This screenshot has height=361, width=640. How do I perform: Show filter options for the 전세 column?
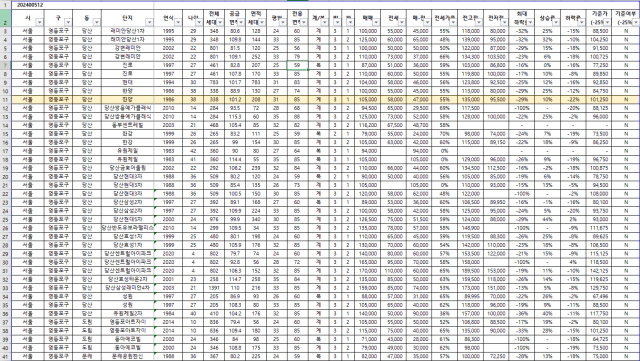pos(402,22)
